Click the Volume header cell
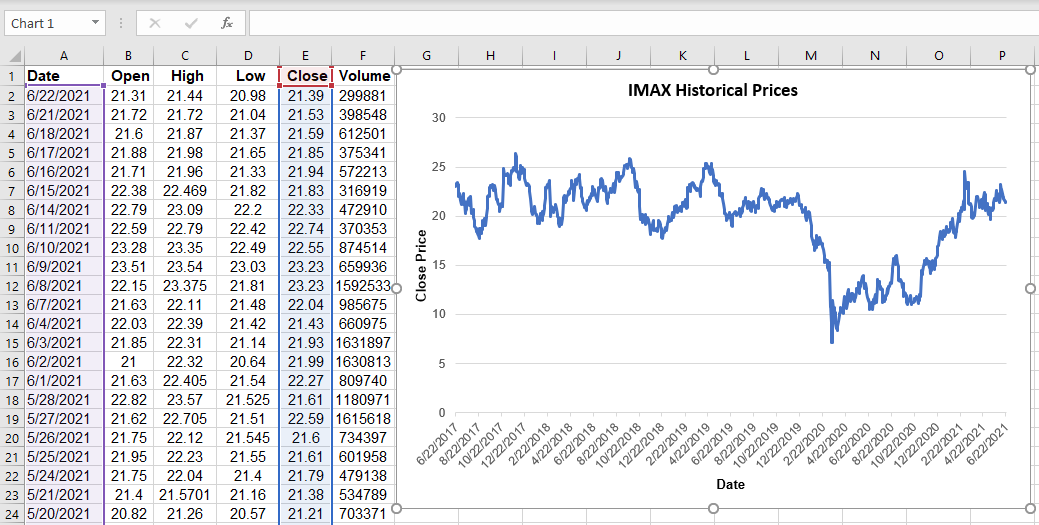 364,76
